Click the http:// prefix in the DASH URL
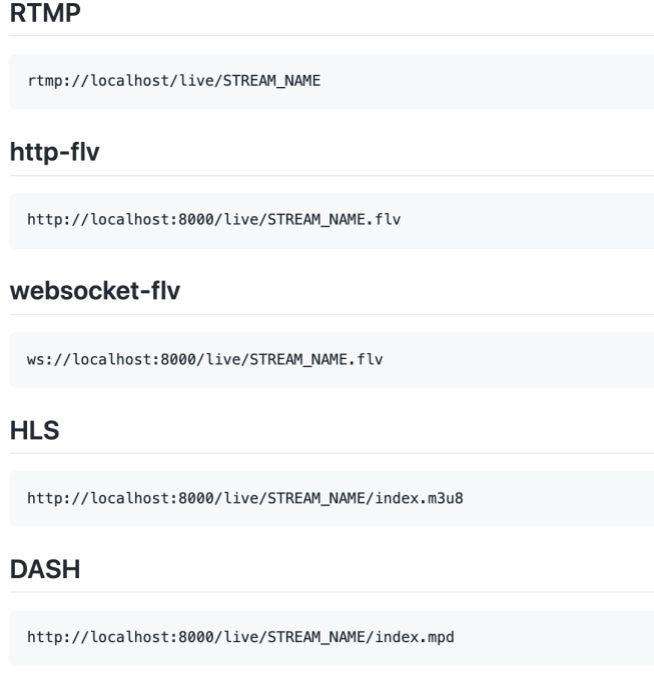This screenshot has width=654, height=686. coord(58,637)
